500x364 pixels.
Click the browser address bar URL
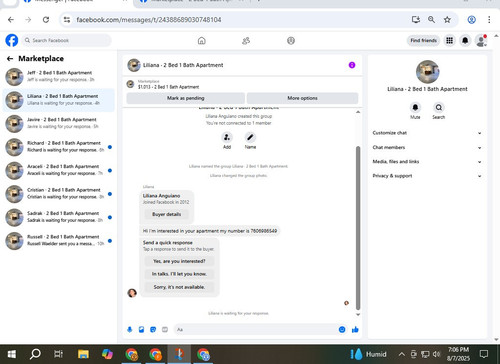click(149, 20)
